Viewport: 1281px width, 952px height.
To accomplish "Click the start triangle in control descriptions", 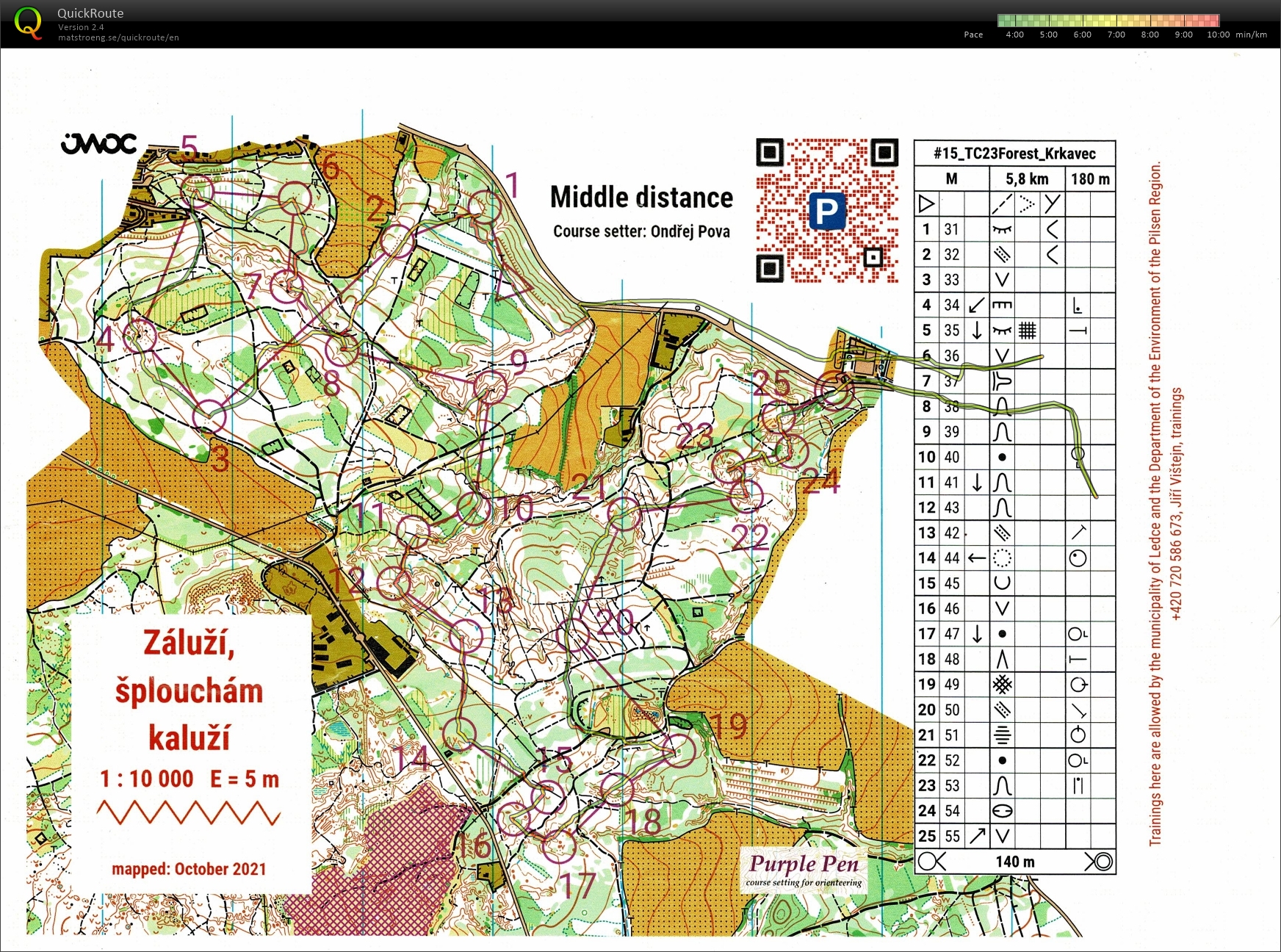I will [x=926, y=203].
